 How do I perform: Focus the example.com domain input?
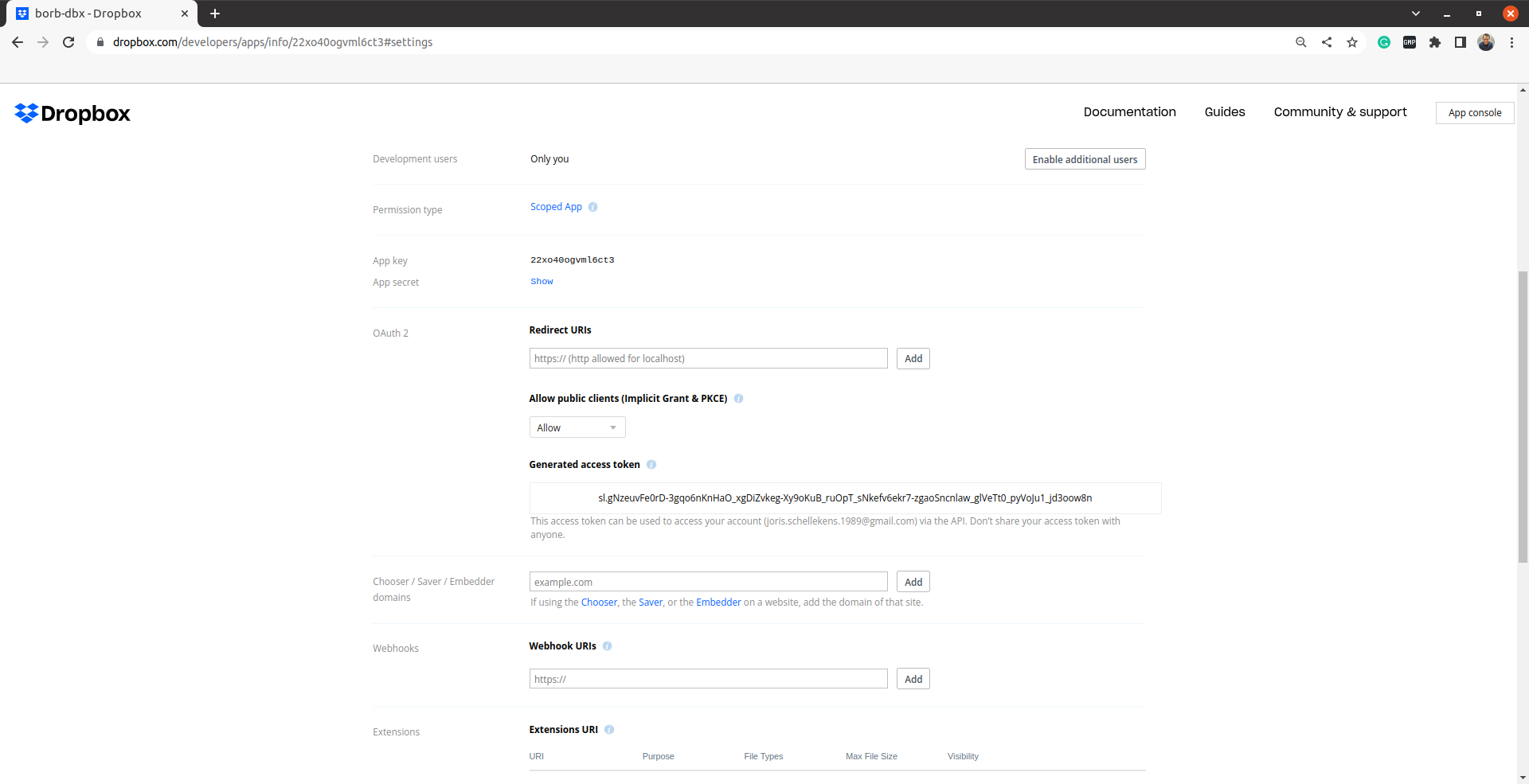708,583
